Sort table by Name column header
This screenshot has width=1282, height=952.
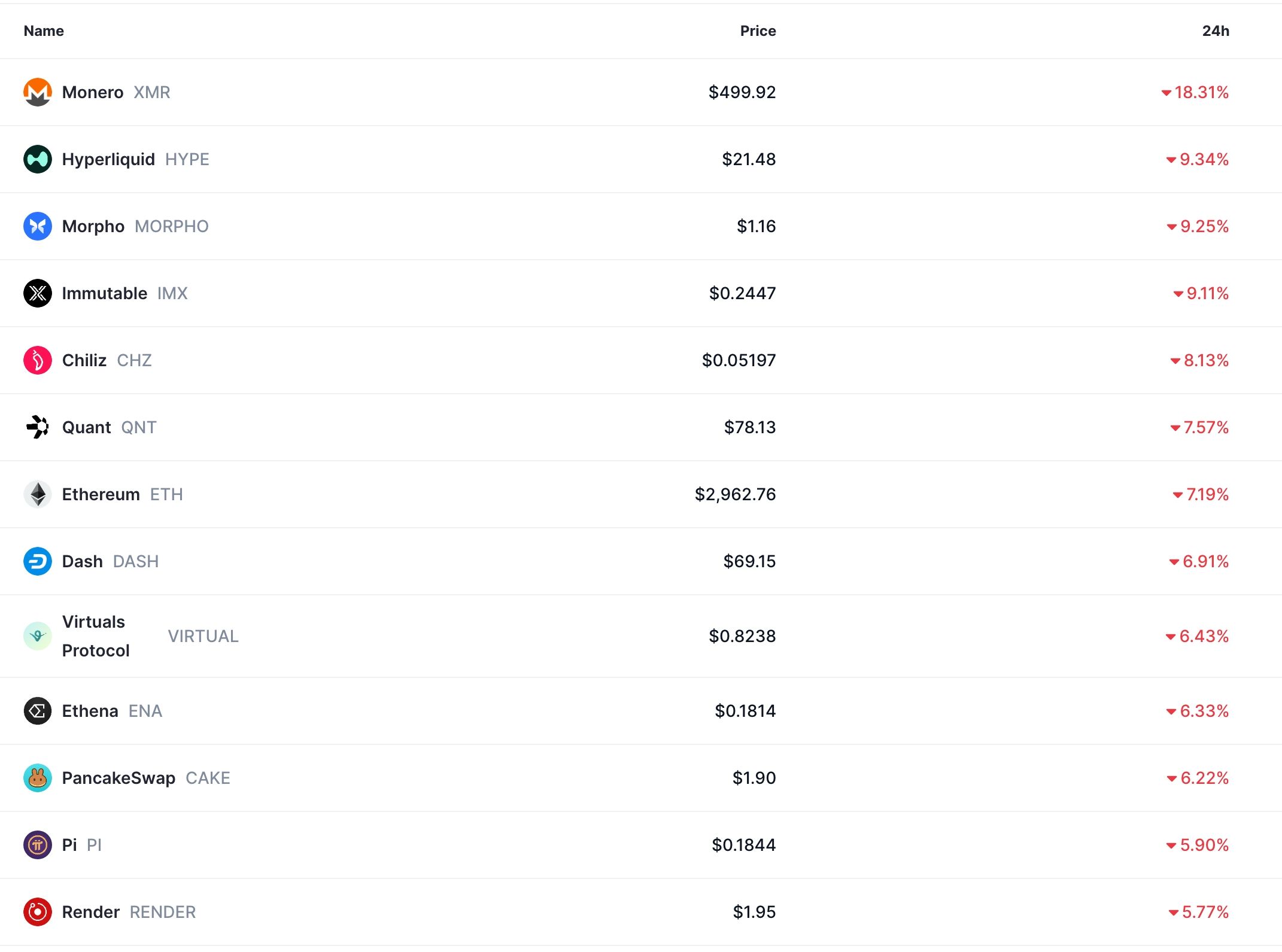(44, 31)
